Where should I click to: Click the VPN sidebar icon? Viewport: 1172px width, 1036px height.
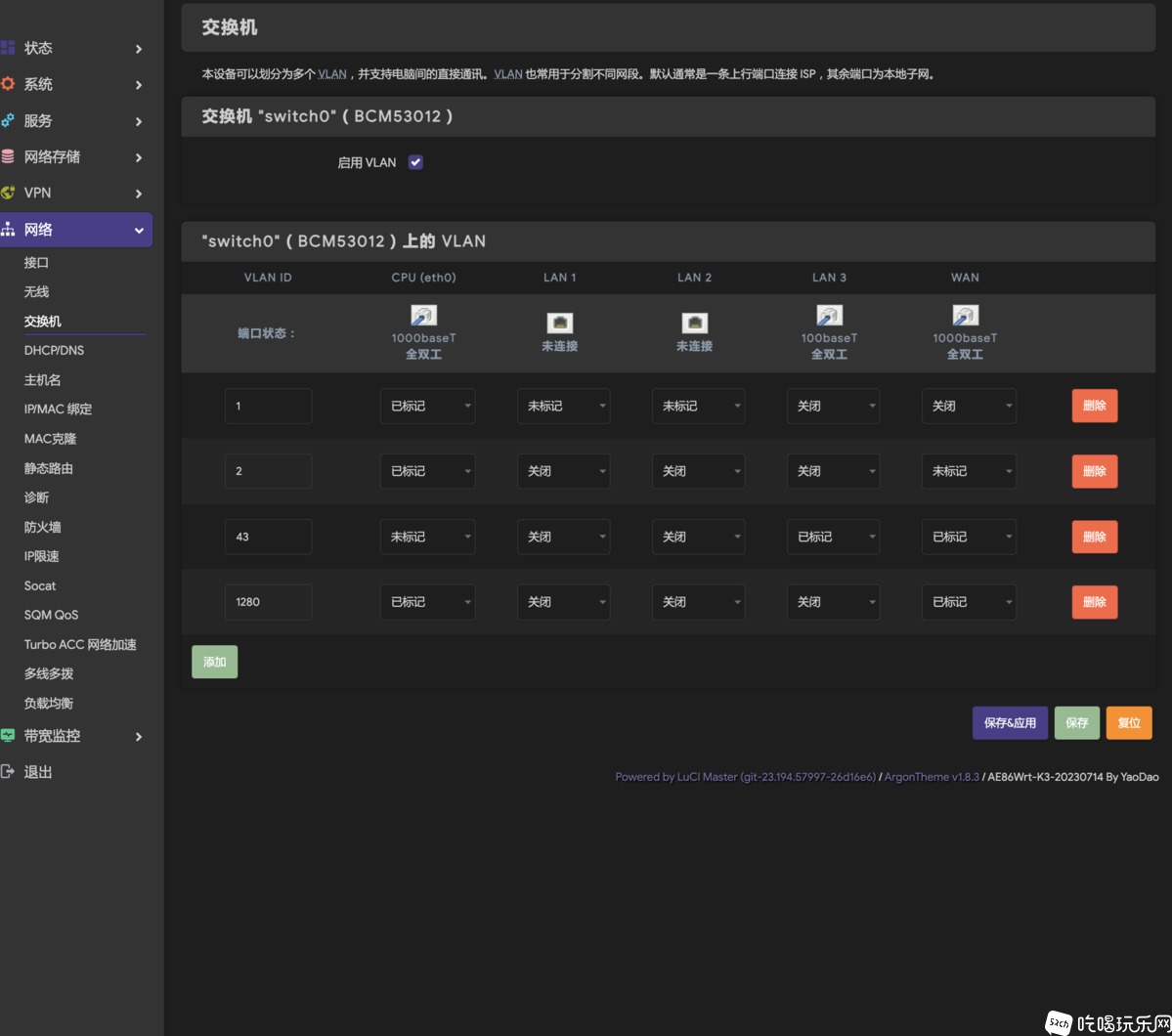coord(8,193)
